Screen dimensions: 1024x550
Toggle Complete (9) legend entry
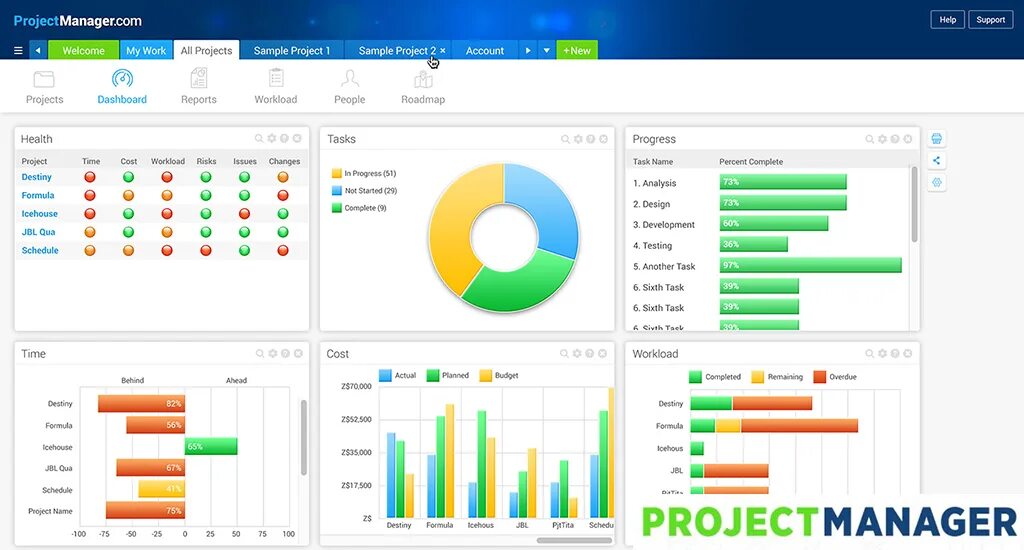click(x=359, y=208)
